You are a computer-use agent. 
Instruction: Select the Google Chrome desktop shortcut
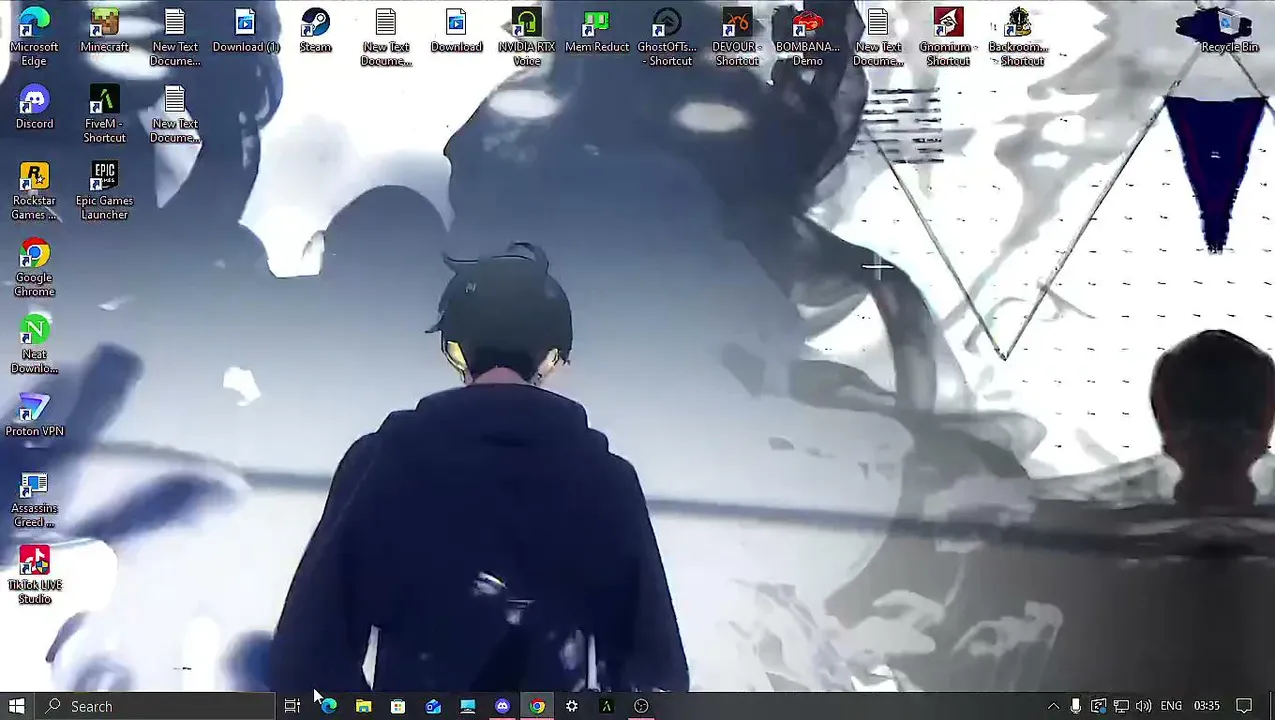[34, 268]
